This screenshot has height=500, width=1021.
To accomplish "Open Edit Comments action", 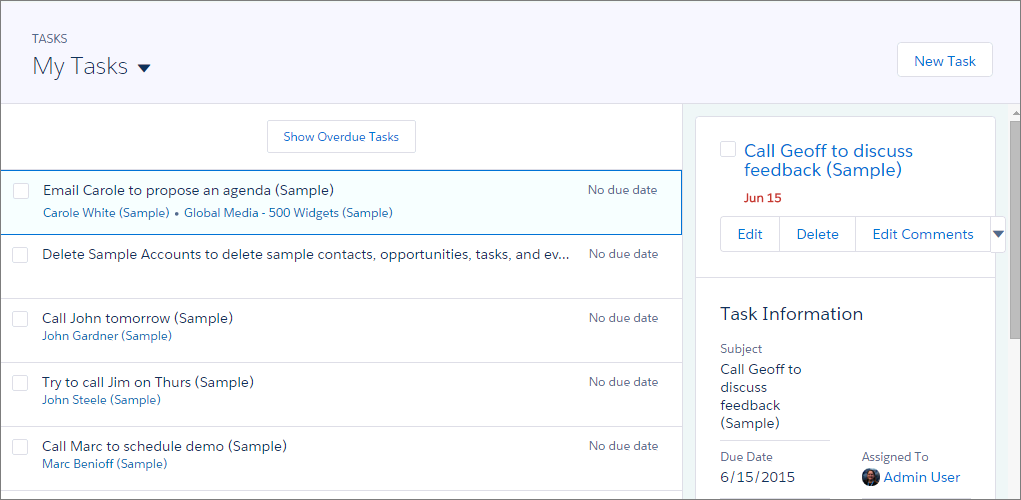I will click(x=923, y=234).
